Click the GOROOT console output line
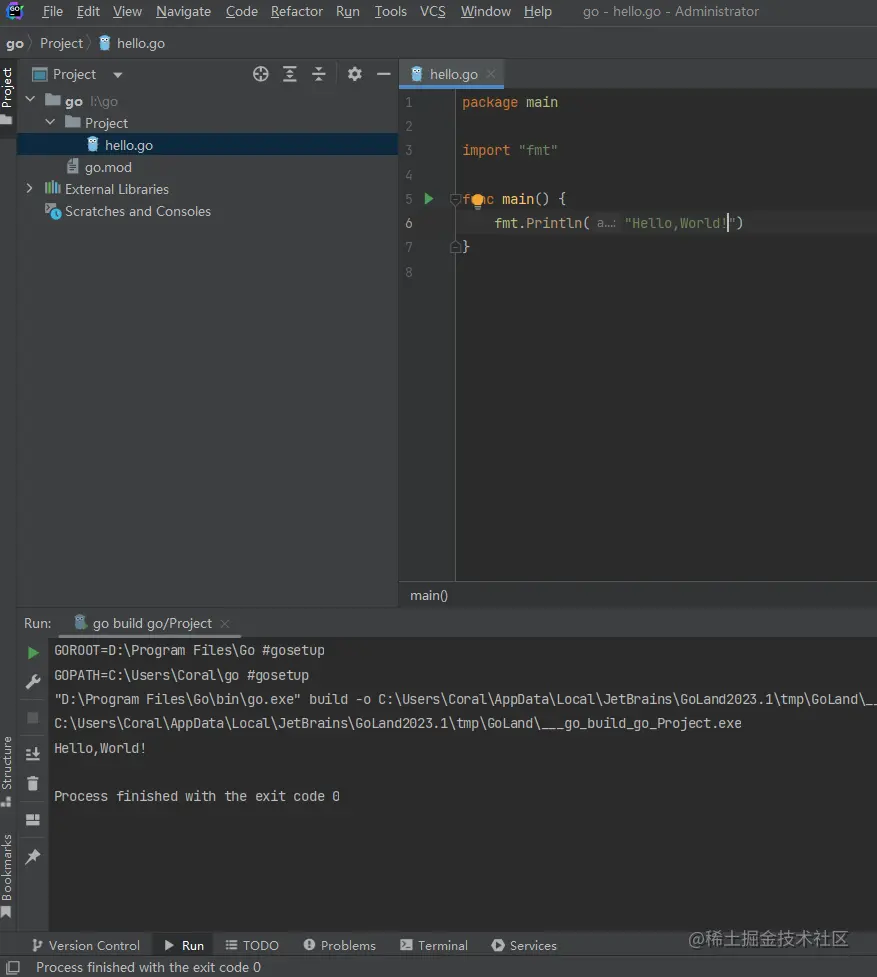Viewport: 877px width, 977px height. click(189, 651)
